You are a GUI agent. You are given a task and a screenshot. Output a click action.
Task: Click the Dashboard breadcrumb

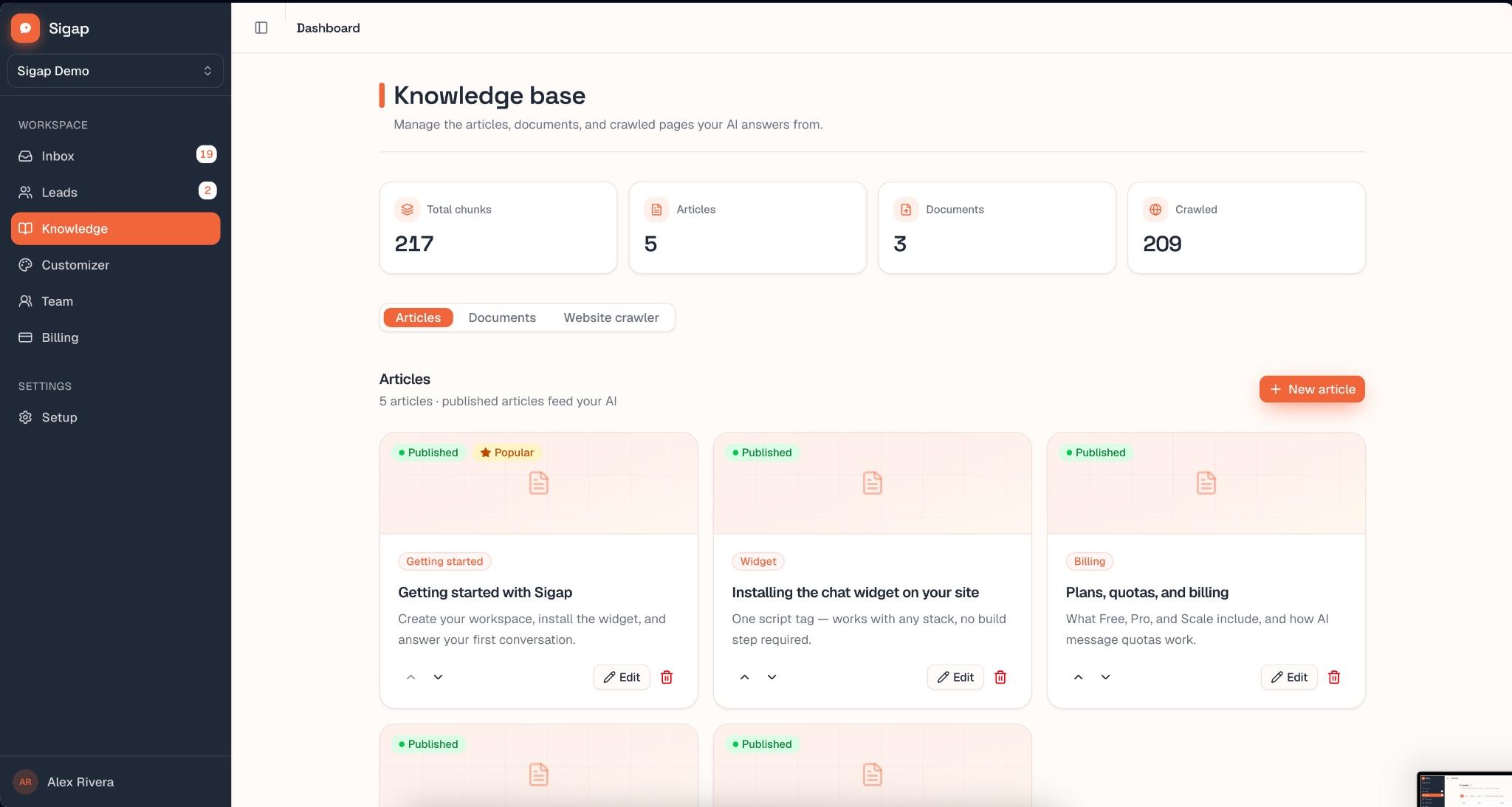click(328, 28)
